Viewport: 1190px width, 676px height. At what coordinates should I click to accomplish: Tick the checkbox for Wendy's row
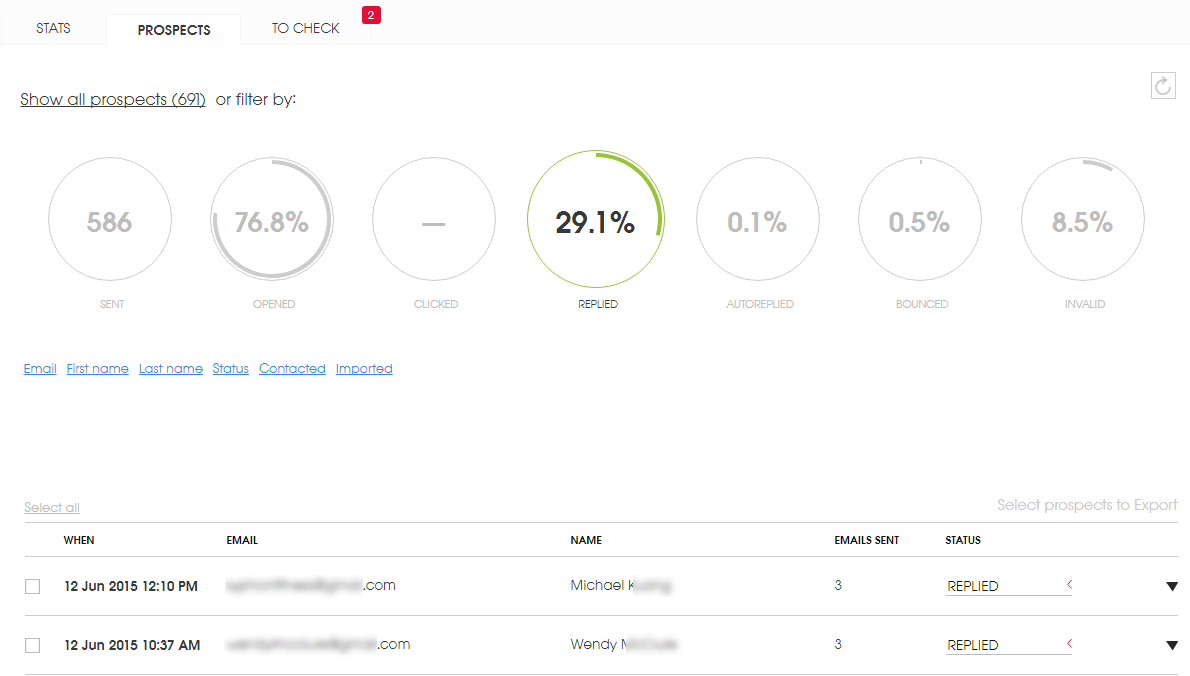(x=33, y=646)
